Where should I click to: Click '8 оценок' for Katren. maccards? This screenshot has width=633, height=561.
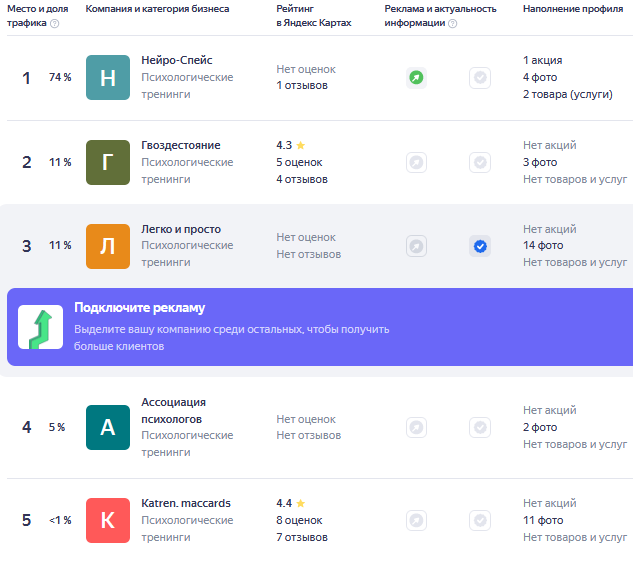(x=299, y=520)
